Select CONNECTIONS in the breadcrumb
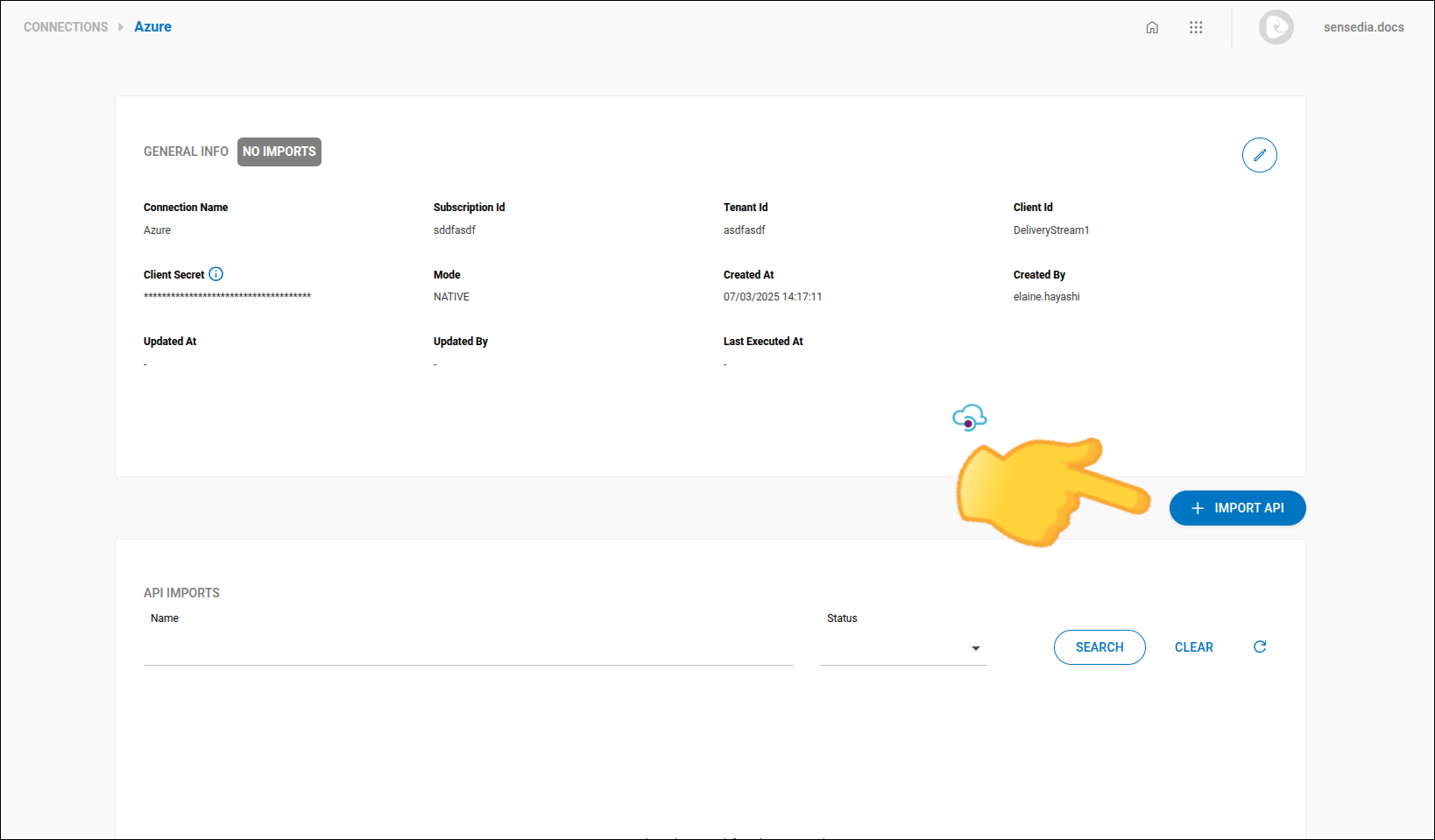 [x=66, y=27]
